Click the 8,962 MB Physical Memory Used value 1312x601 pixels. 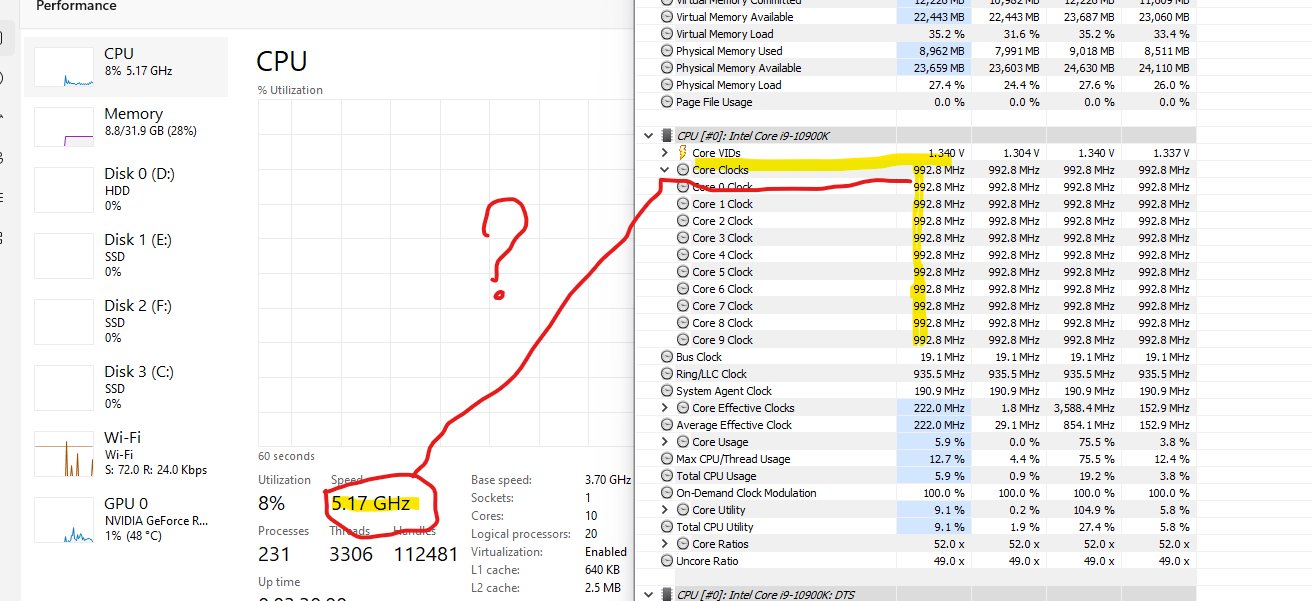click(941, 51)
